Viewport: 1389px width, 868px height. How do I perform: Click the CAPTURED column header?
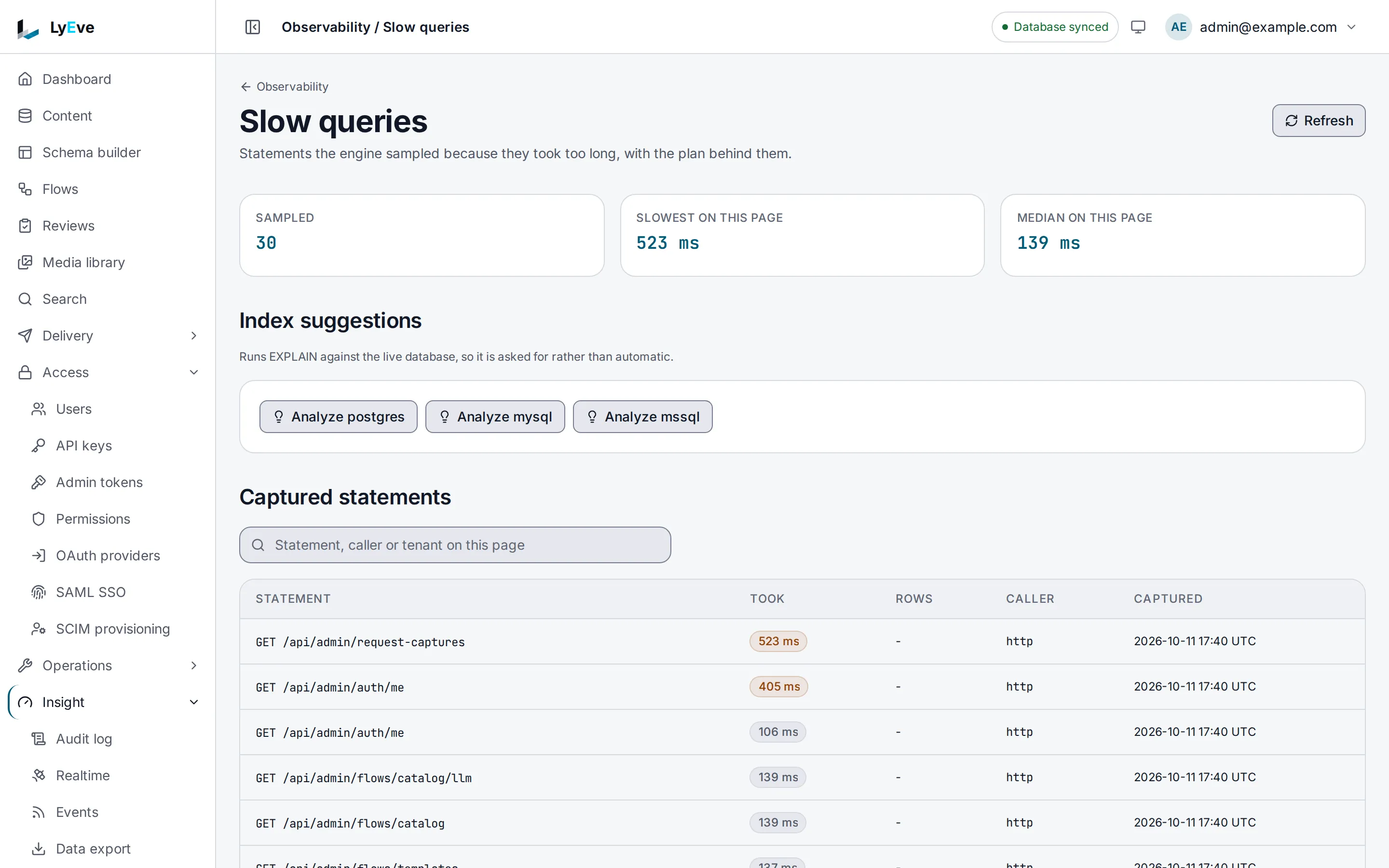click(1168, 599)
